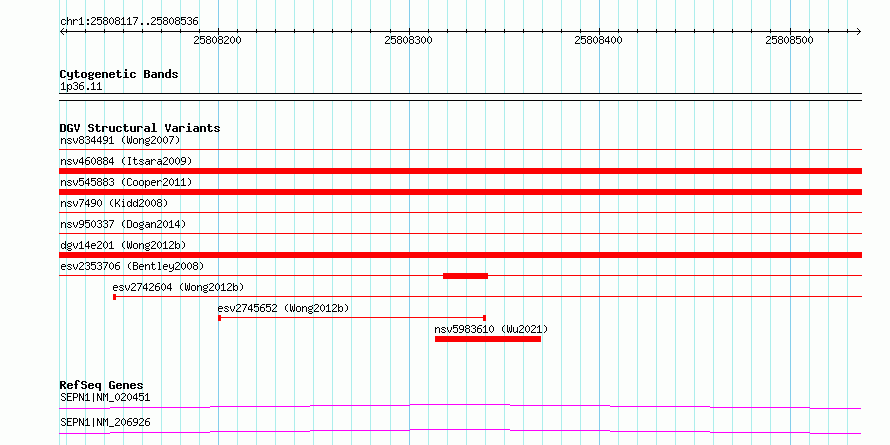The height and width of the screenshot is (445, 890).
Task: Click the esv2745652 variant line glyph
Action: [x=352, y=318]
